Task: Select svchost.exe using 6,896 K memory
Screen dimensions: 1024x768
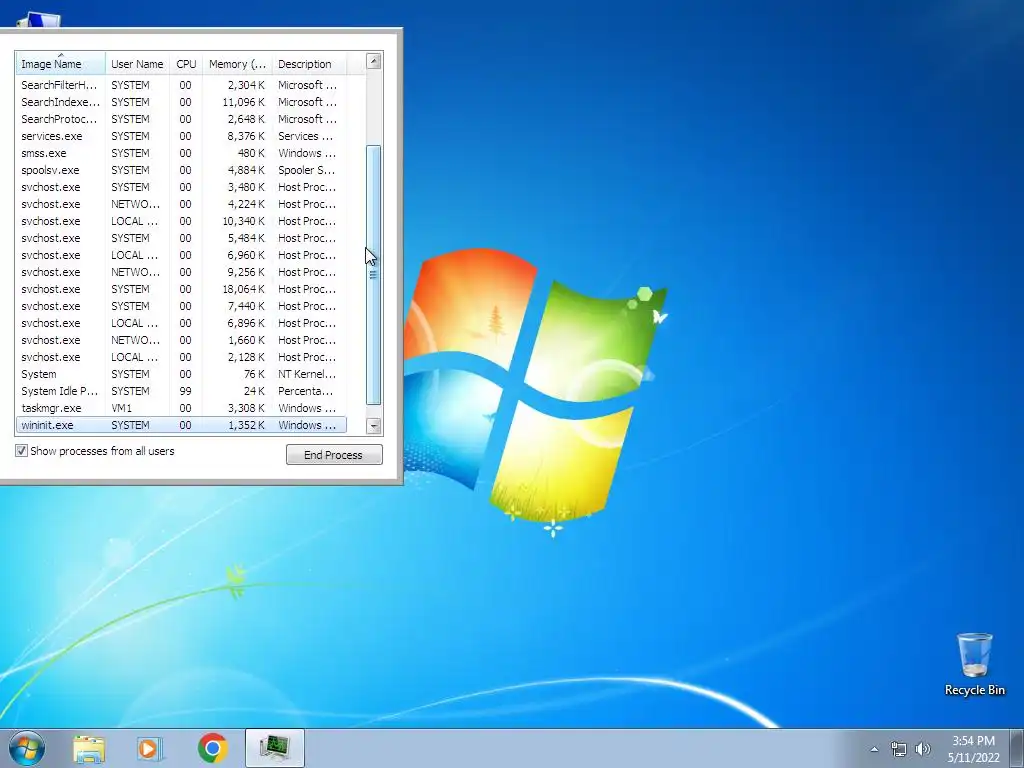Action: [181, 323]
